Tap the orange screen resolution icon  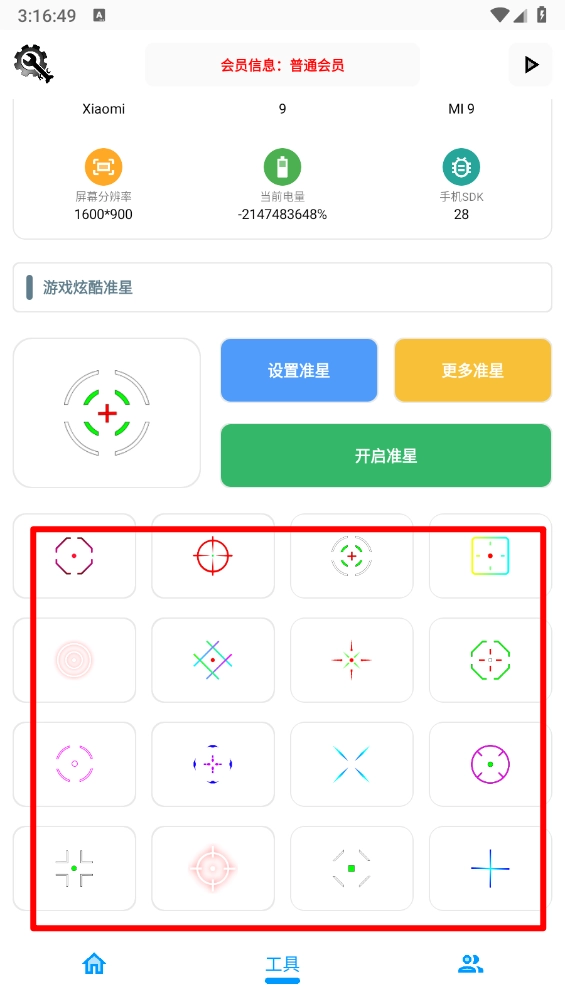coord(104,167)
